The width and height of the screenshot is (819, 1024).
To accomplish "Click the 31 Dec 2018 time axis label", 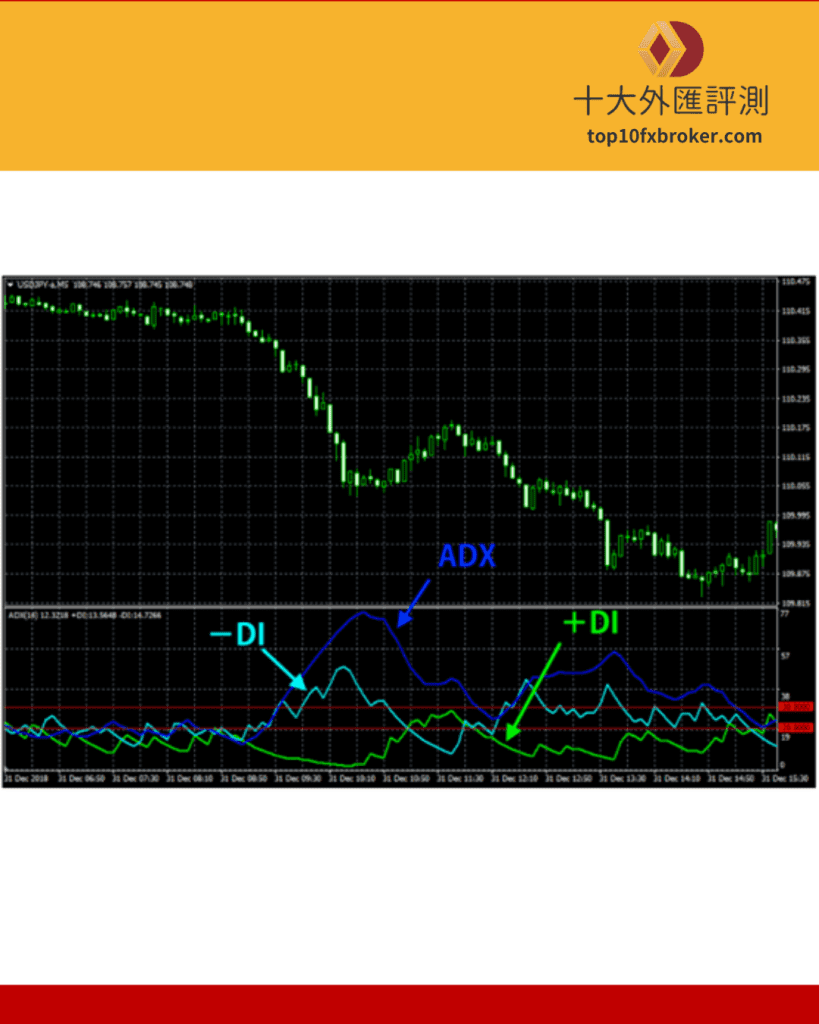I will [x=24, y=778].
